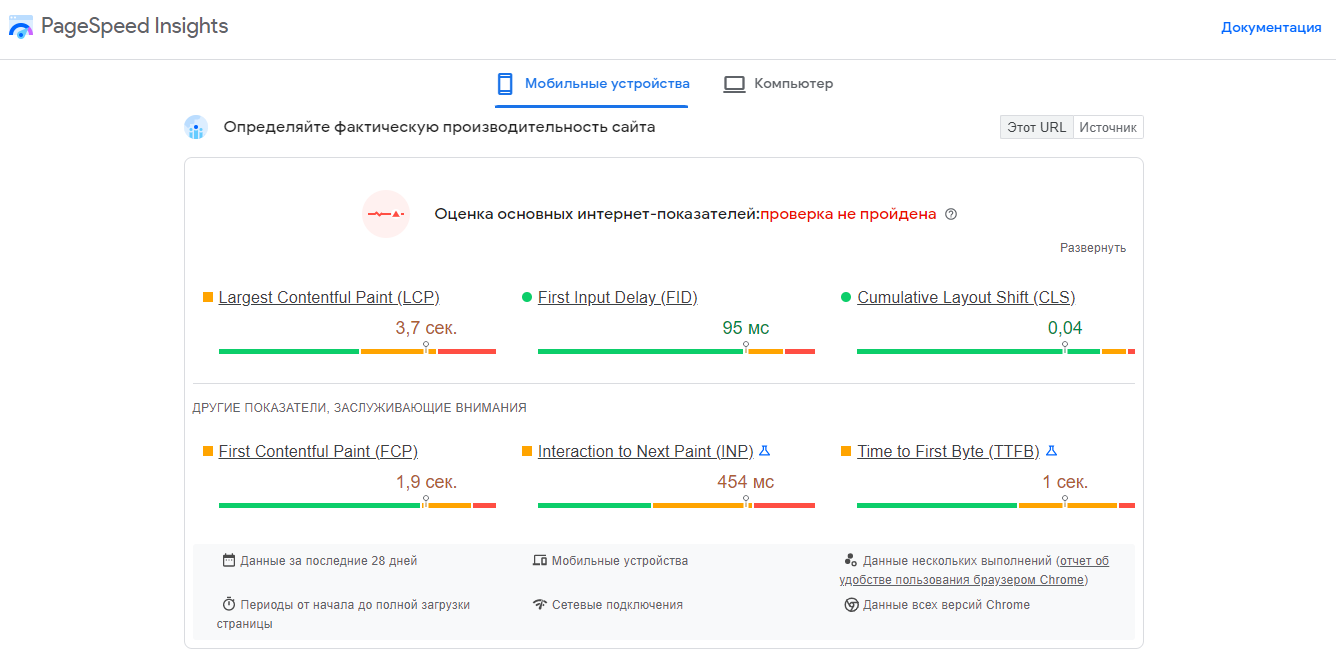
Task: Open the "Мобильные устройства" tab
Action: point(607,84)
